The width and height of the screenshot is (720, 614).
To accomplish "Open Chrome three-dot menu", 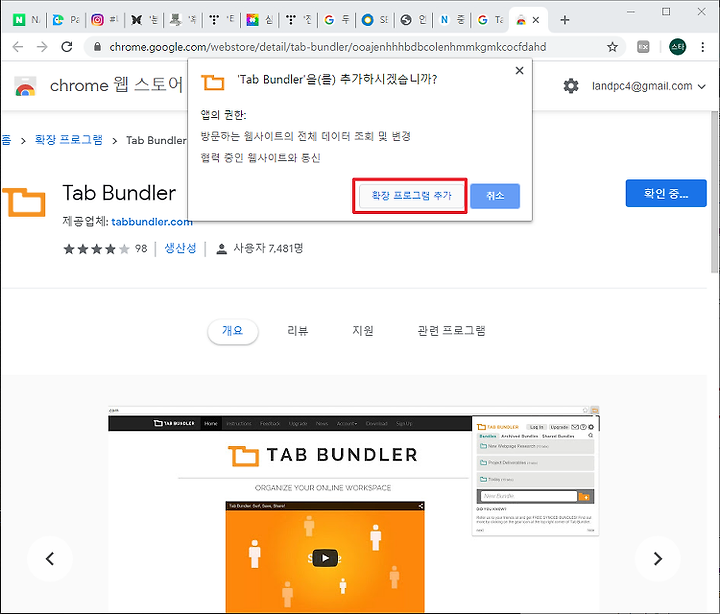I will pos(703,47).
